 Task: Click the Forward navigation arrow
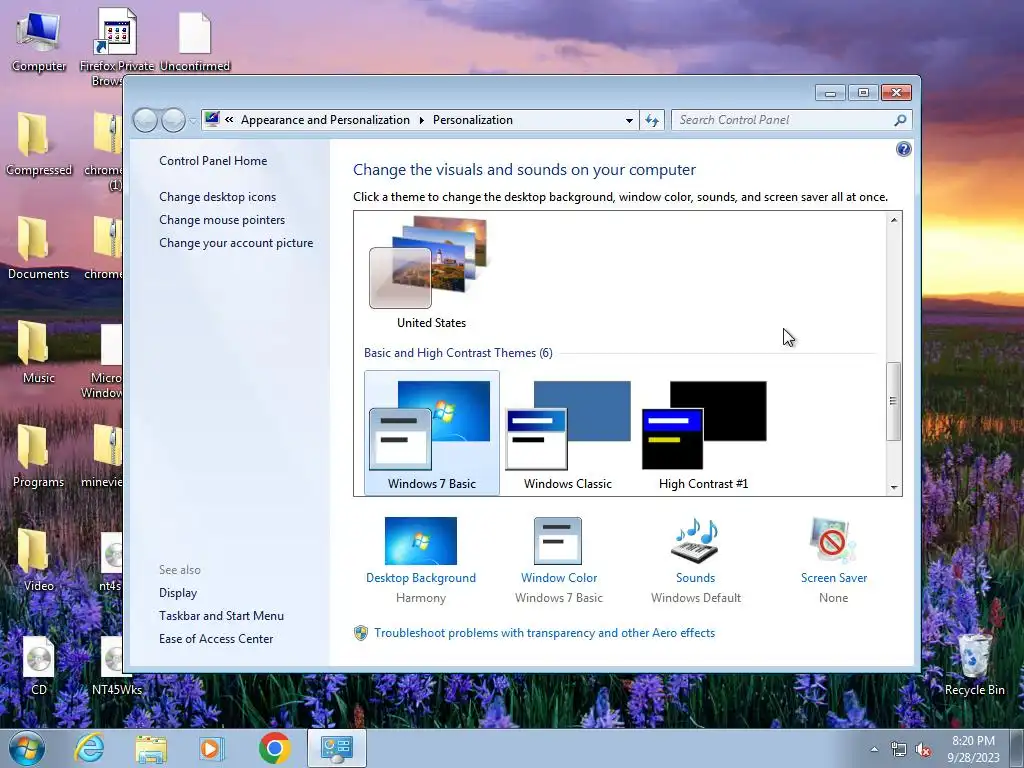pos(173,120)
